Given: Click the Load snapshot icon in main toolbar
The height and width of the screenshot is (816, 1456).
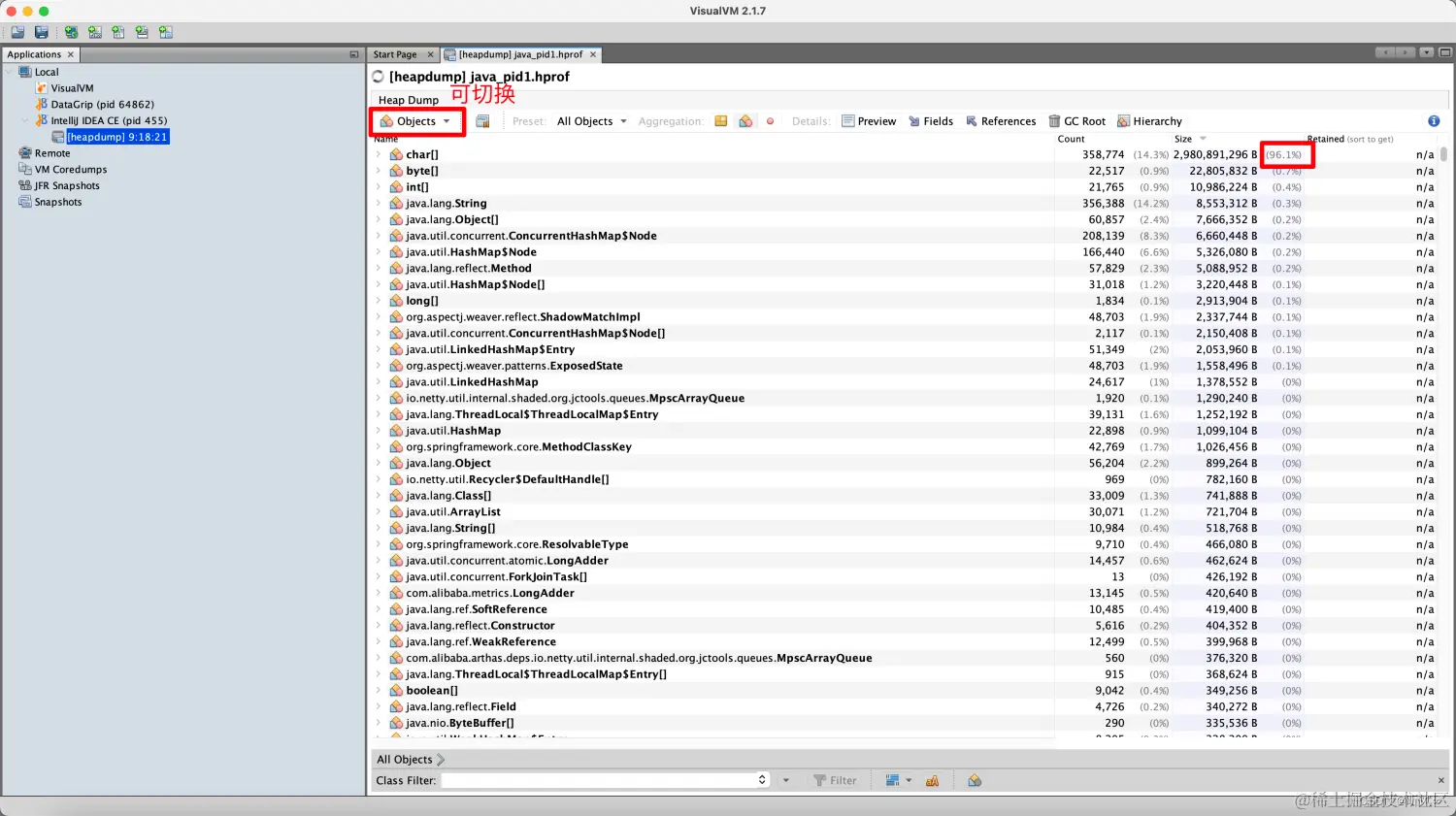Looking at the screenshot, I should (x=17, y=32).
